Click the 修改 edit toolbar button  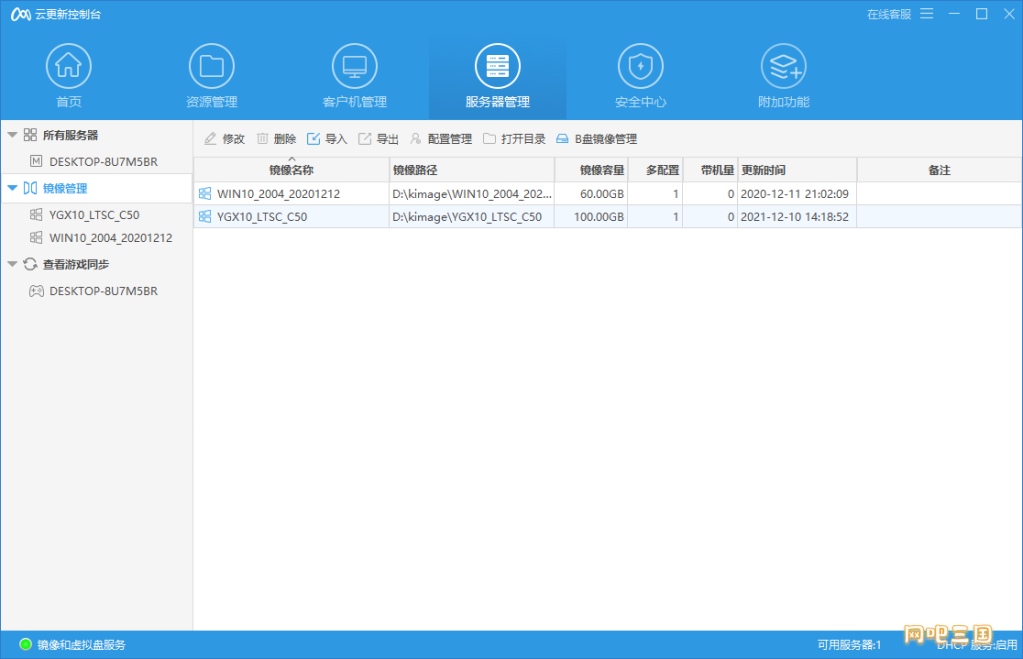[x=224, y=139]
